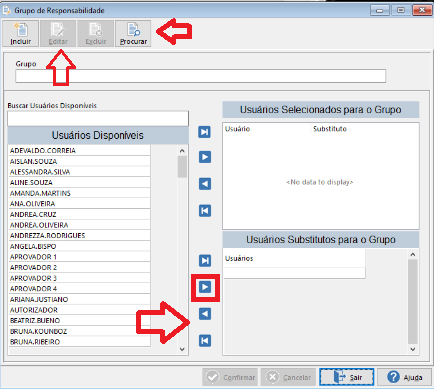Click the scroll down arrow of substitutes list
The width and height of the screenshot is (434, 390).
413,349
